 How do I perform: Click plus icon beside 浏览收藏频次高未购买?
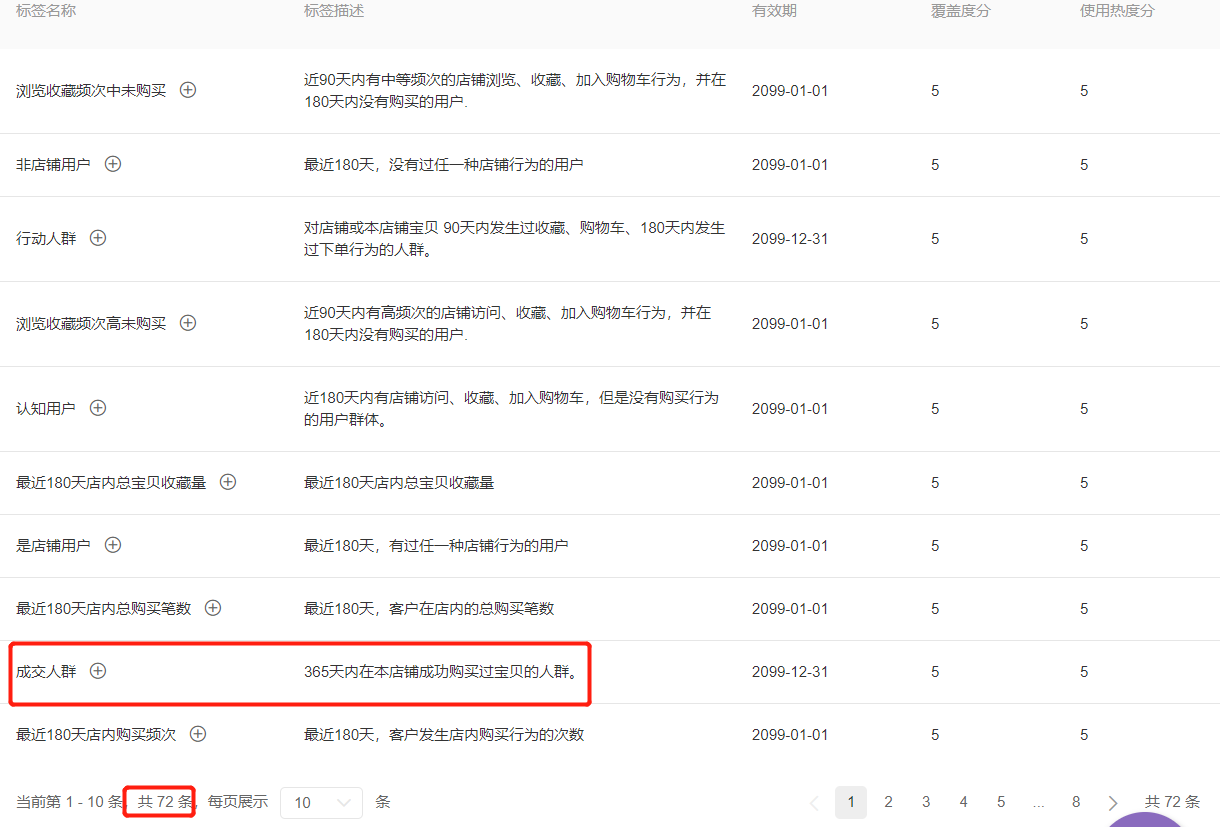188,323
